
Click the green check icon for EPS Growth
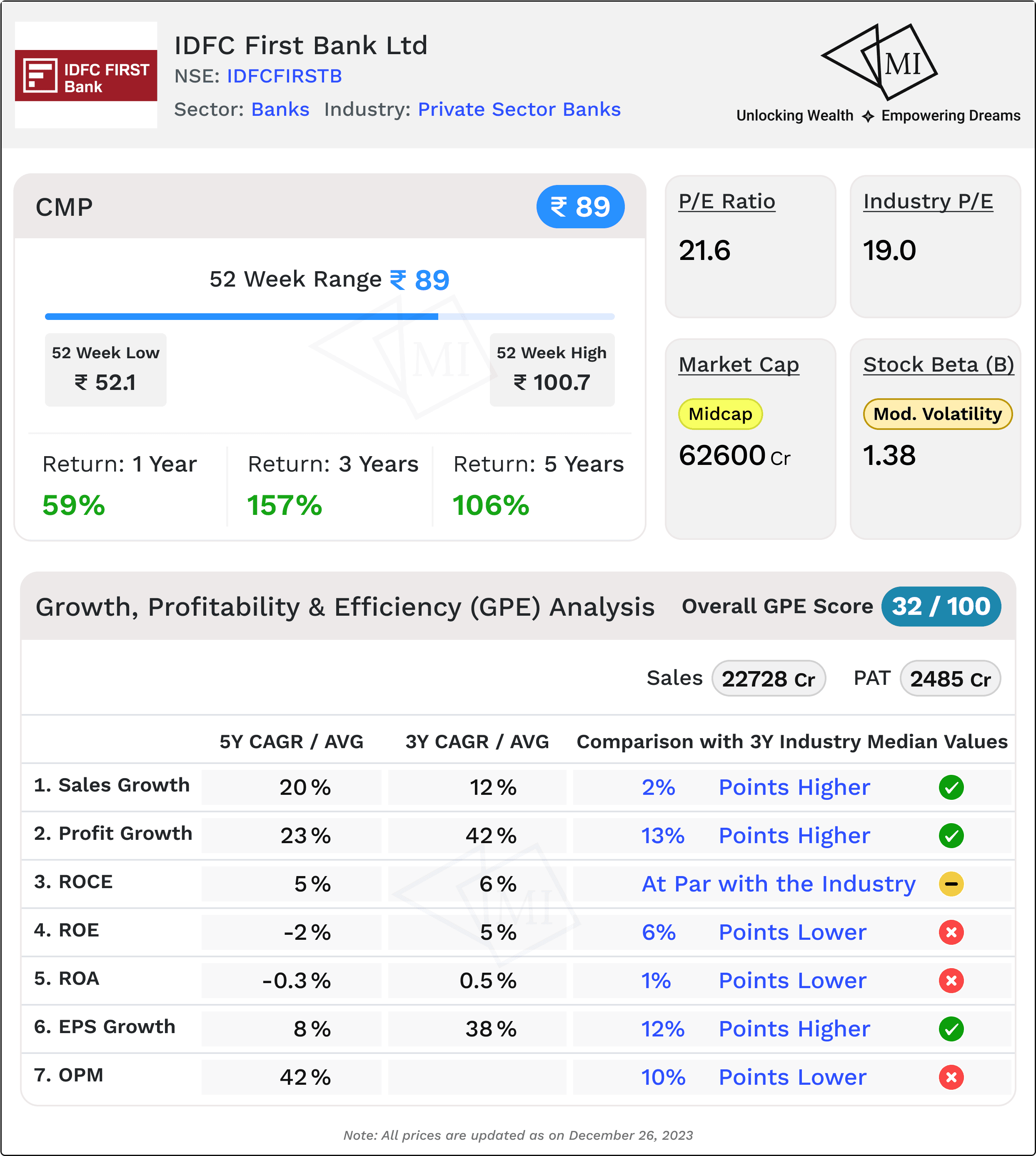(x=951, y=1029)
